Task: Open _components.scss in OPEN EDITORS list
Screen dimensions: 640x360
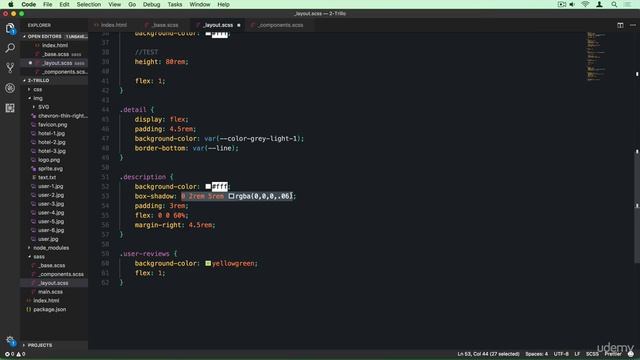Action: tap(64, 72)
